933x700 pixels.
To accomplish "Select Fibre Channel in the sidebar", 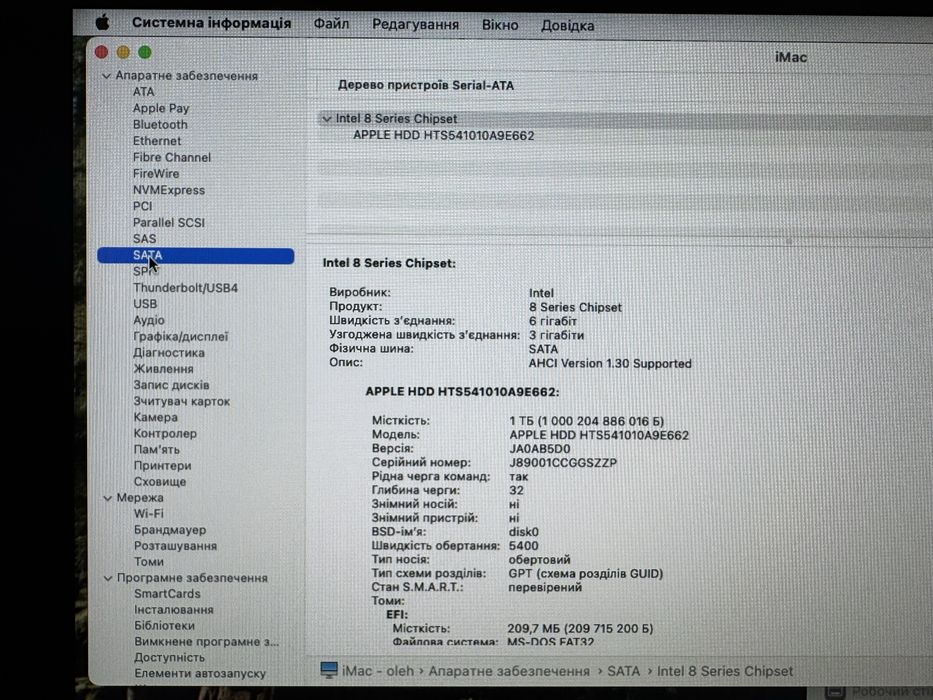I will pos(171,157).
